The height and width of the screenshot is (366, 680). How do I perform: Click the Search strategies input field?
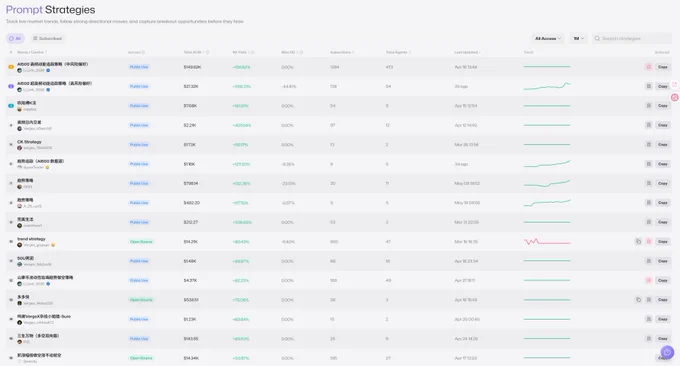point(632,39)
